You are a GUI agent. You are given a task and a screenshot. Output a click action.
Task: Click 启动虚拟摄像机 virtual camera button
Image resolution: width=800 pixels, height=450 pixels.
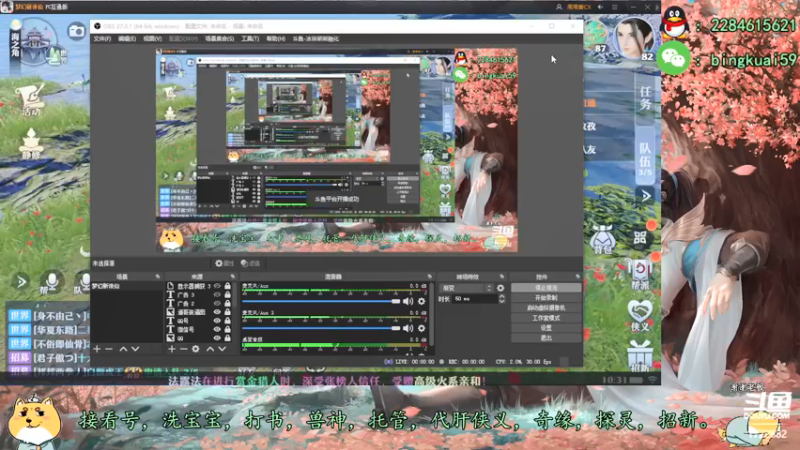[545, 308]
